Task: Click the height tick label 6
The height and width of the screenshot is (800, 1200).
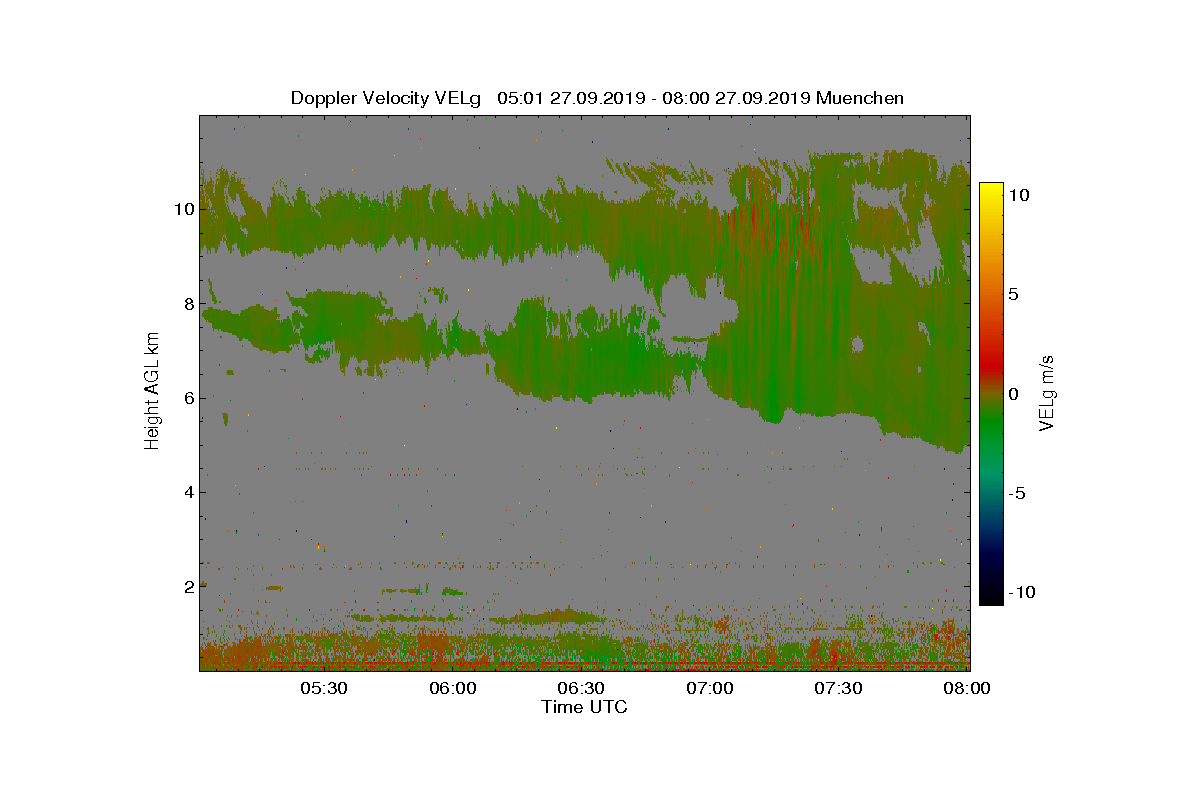Action: [x=188, y=397]
